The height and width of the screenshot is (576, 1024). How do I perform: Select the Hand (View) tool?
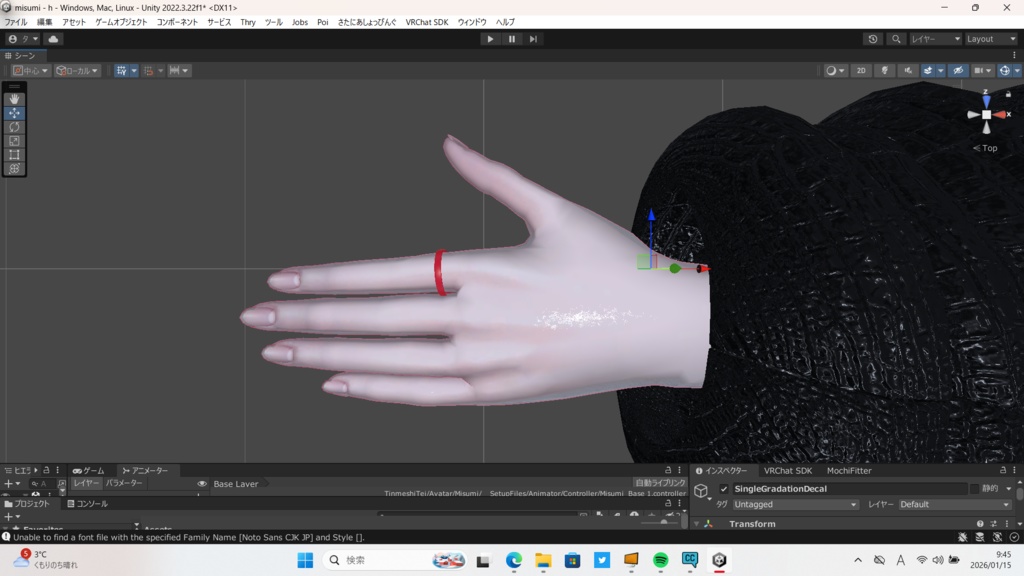[x=14, y=99]
